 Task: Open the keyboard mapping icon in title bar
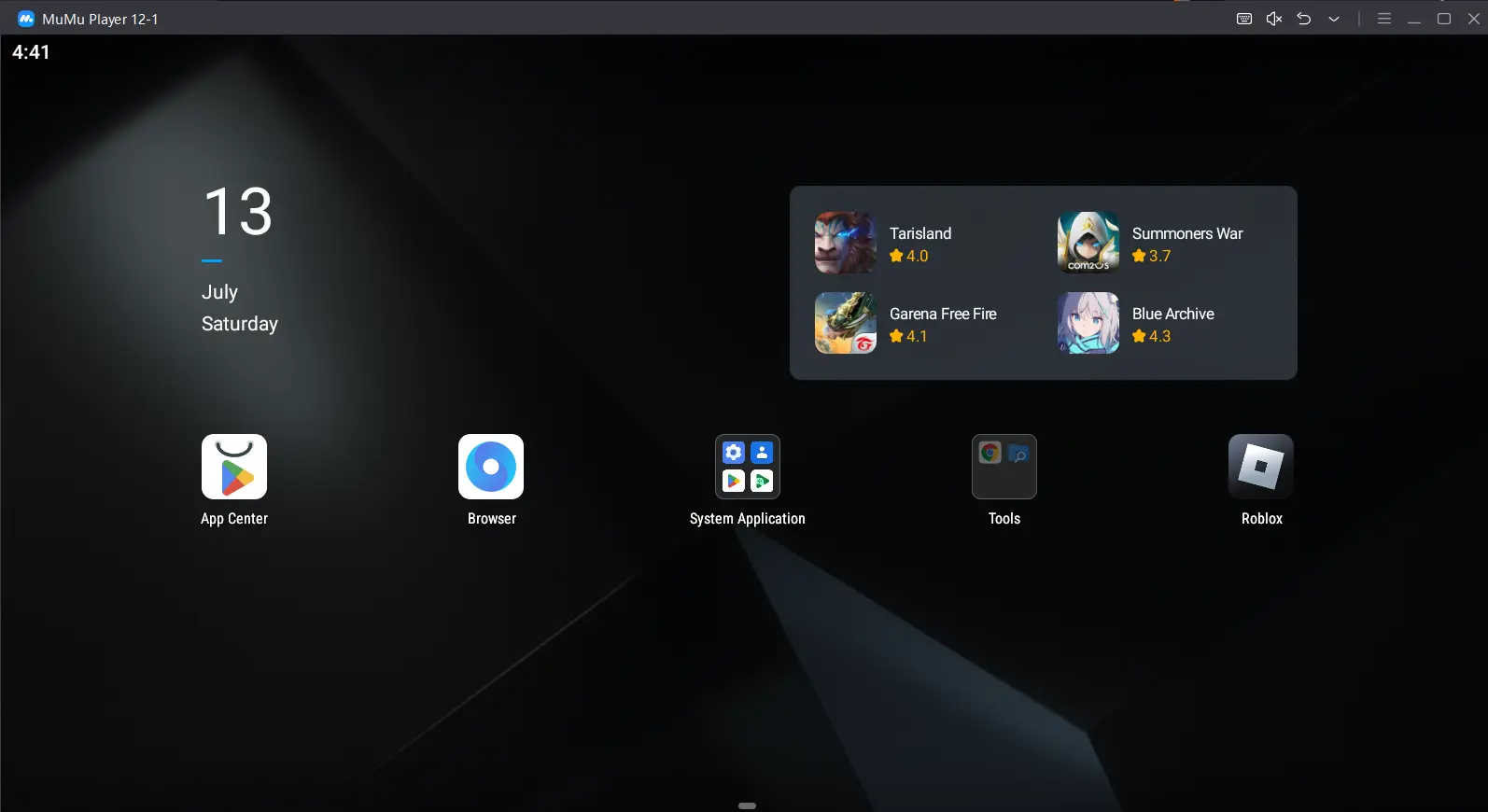[x=1244, y=19]
